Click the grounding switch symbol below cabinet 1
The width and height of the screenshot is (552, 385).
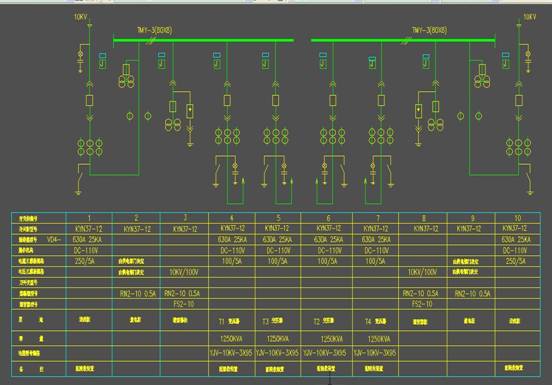80,179
